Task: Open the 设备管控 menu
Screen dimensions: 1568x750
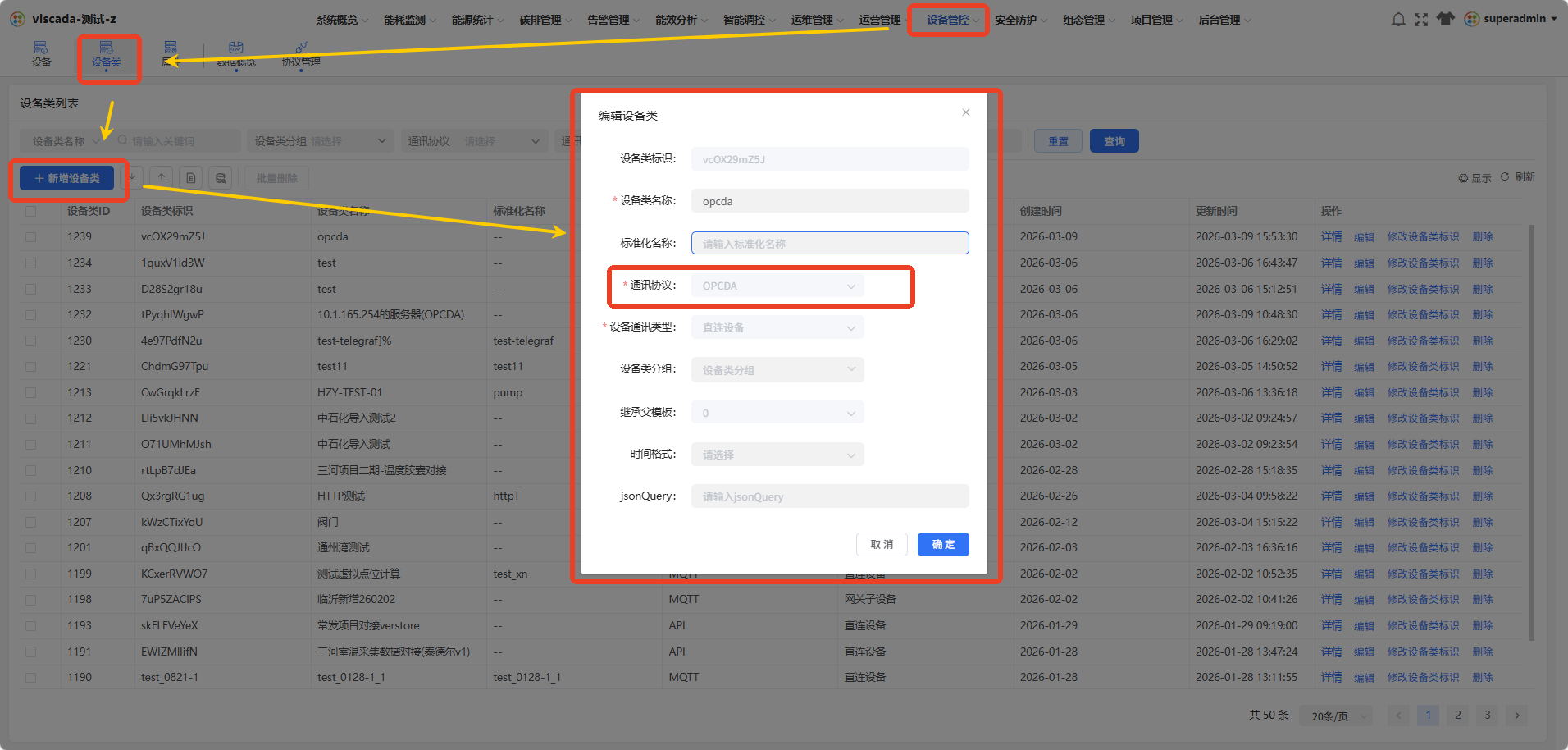Action: pyautogui.click(x=953, y=20)
